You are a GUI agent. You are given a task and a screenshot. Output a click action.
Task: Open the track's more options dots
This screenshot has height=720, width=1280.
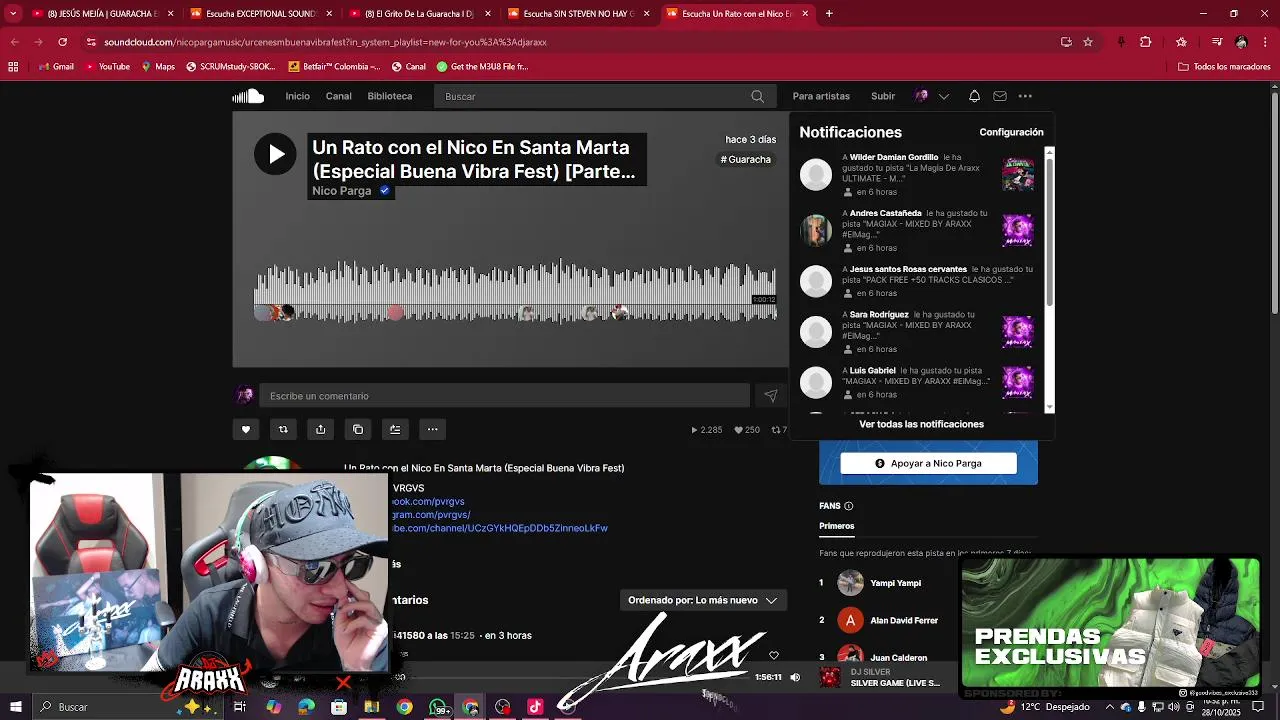[432, 429]
